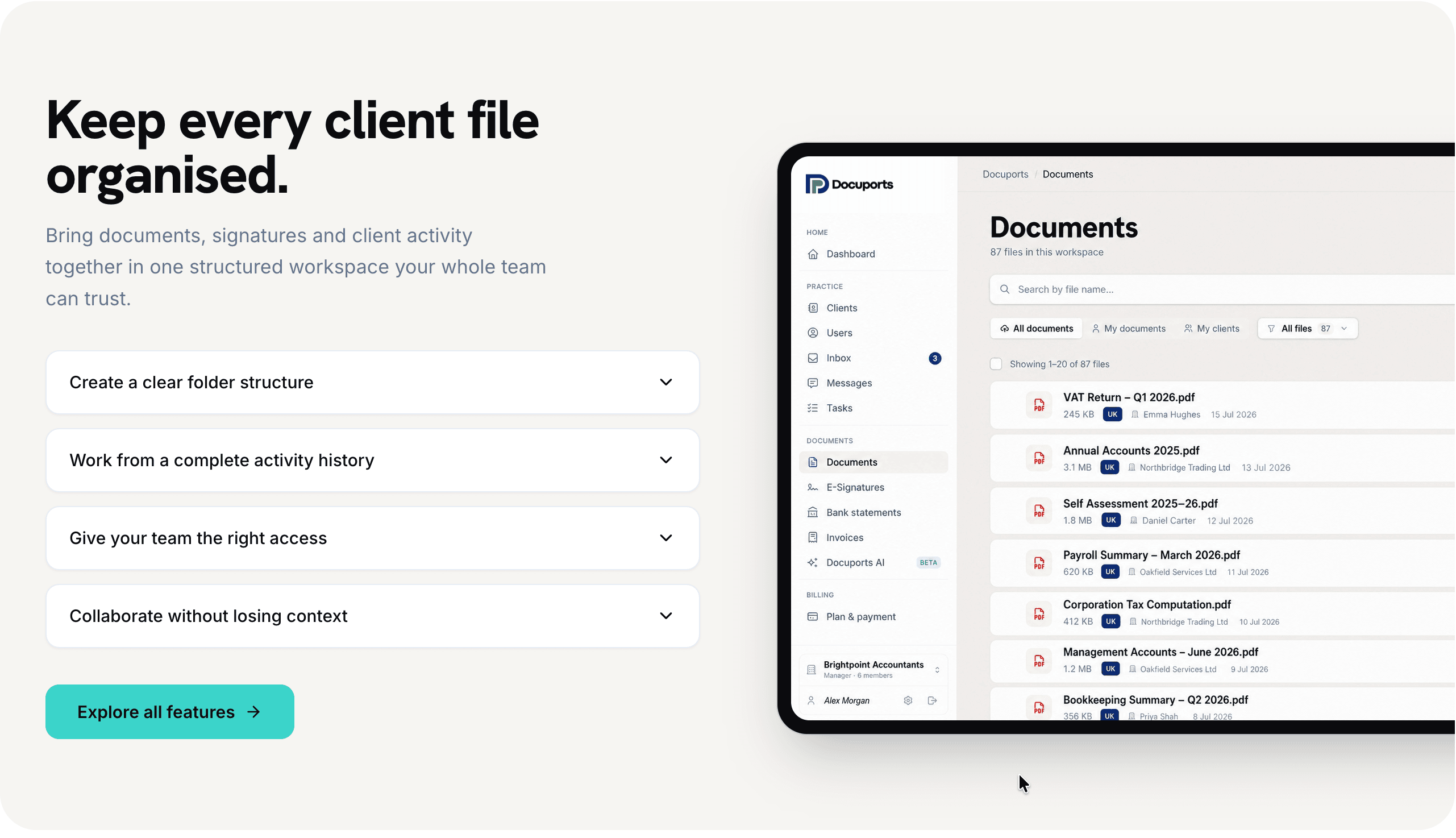Open 'VAT Return – Q1 2026.pdf' file name
The height and width of the screenshot is (838, 1456).
click(1129, 398)
